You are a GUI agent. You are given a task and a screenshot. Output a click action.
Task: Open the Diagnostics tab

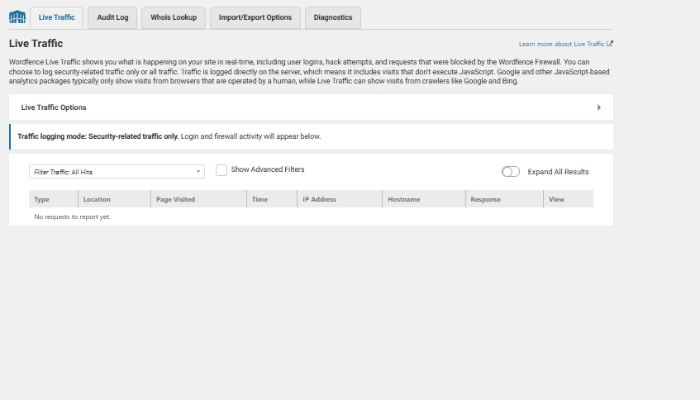pos(333,17)
